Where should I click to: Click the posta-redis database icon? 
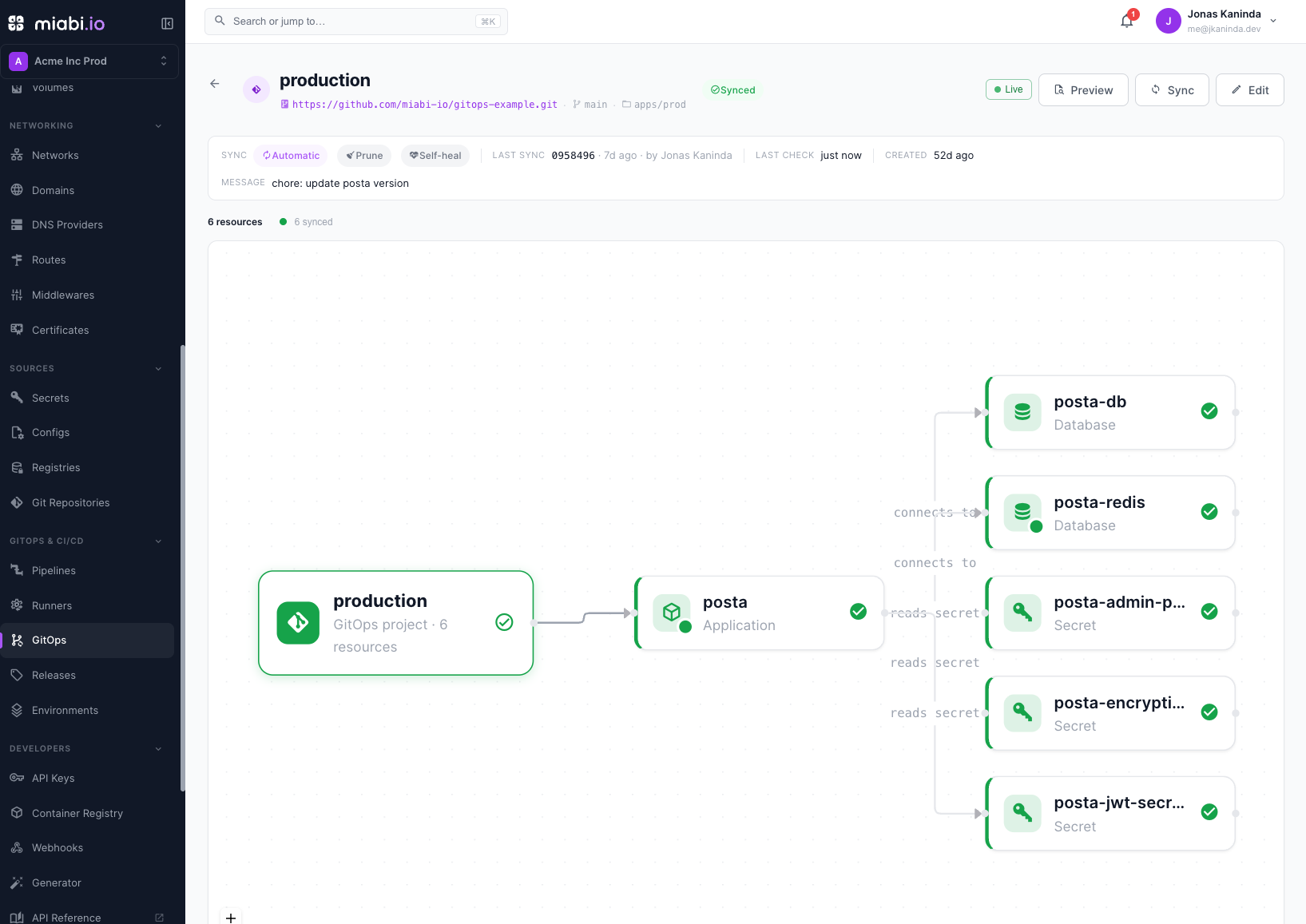click(x=1022, y=513)
